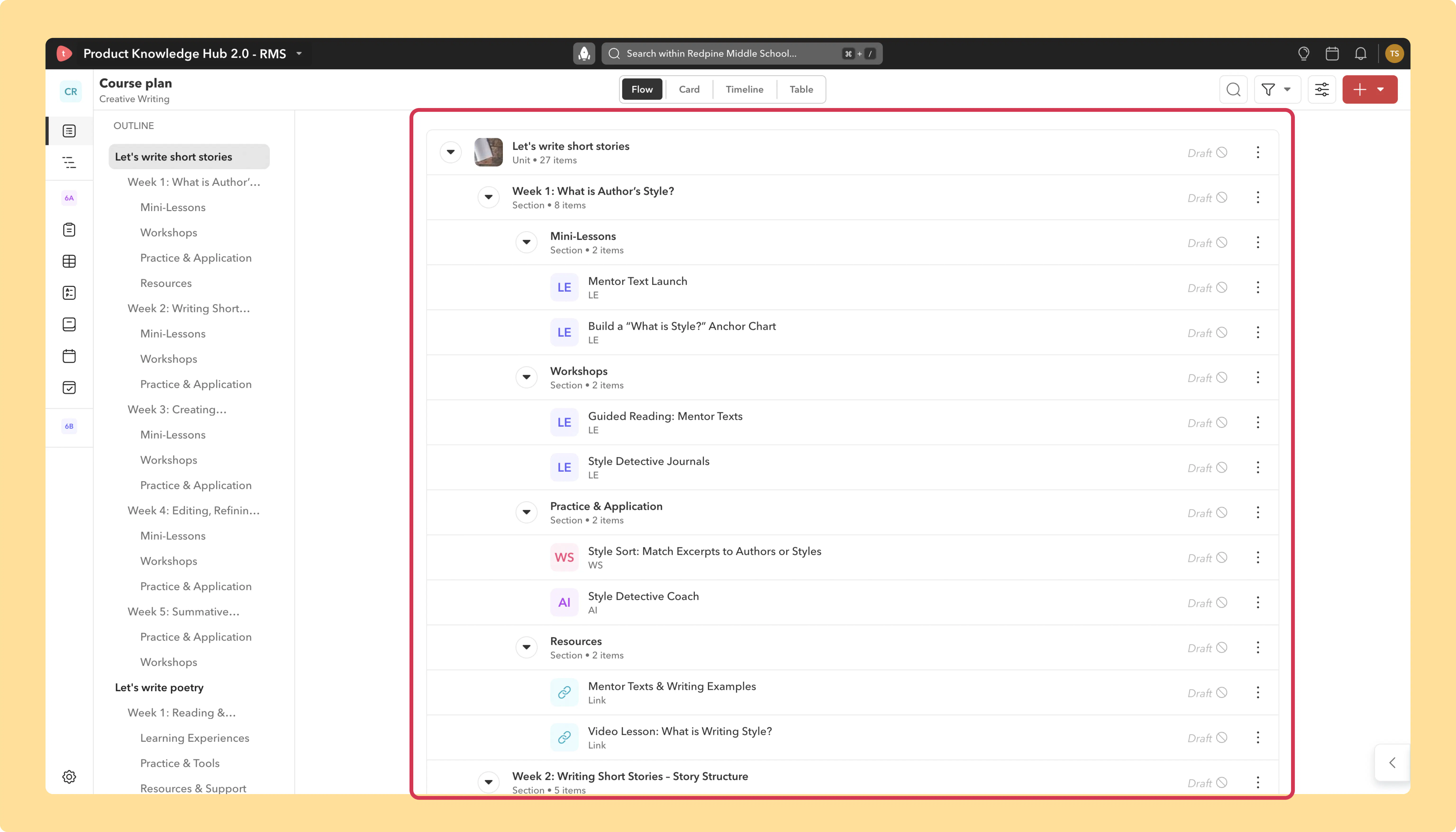Select Week 3: Creating… in outline
Image resolution: width=1456 pixels, height=832 pixels.
tap(177, 410)
